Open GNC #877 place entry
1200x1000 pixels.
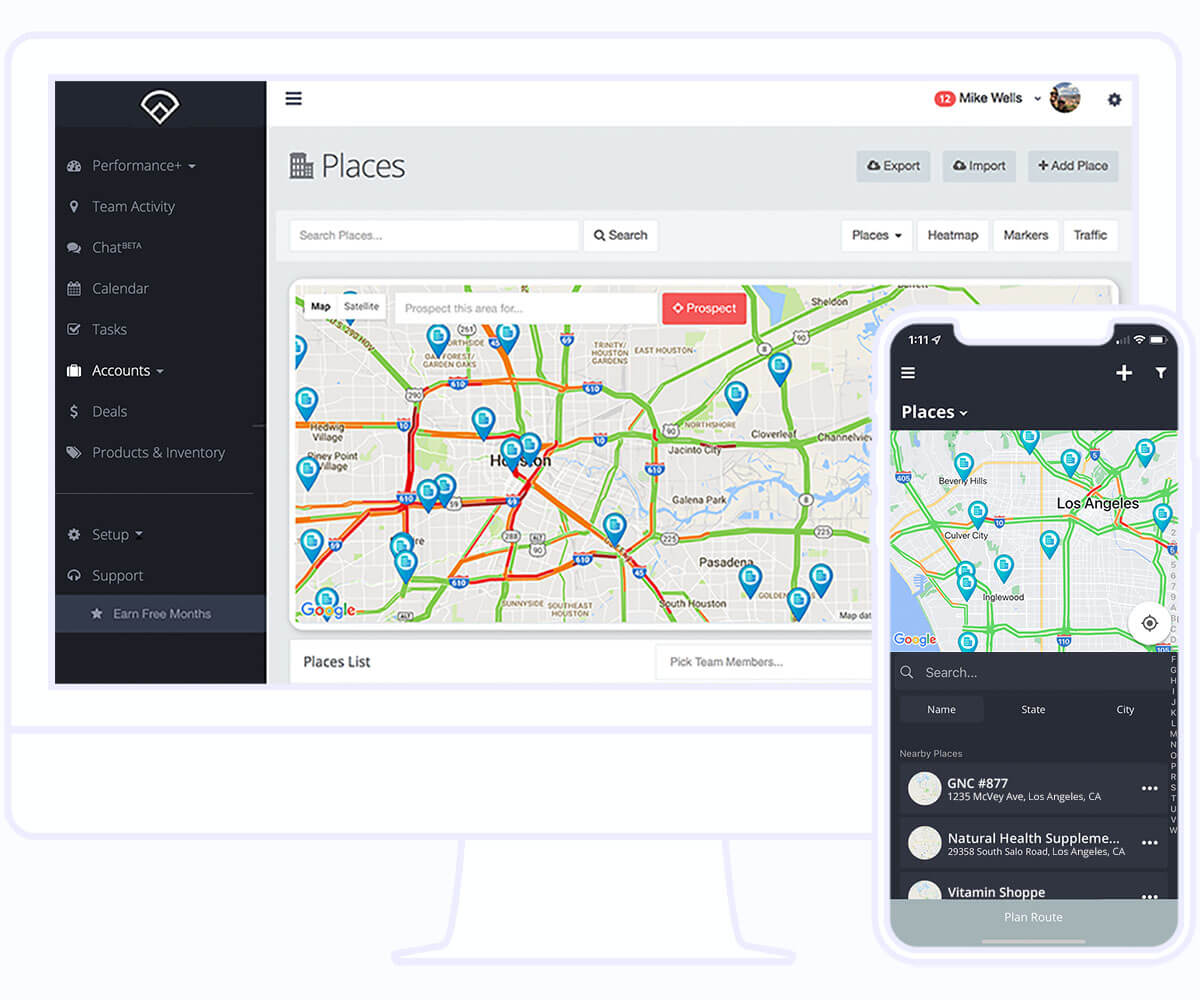1033,789
